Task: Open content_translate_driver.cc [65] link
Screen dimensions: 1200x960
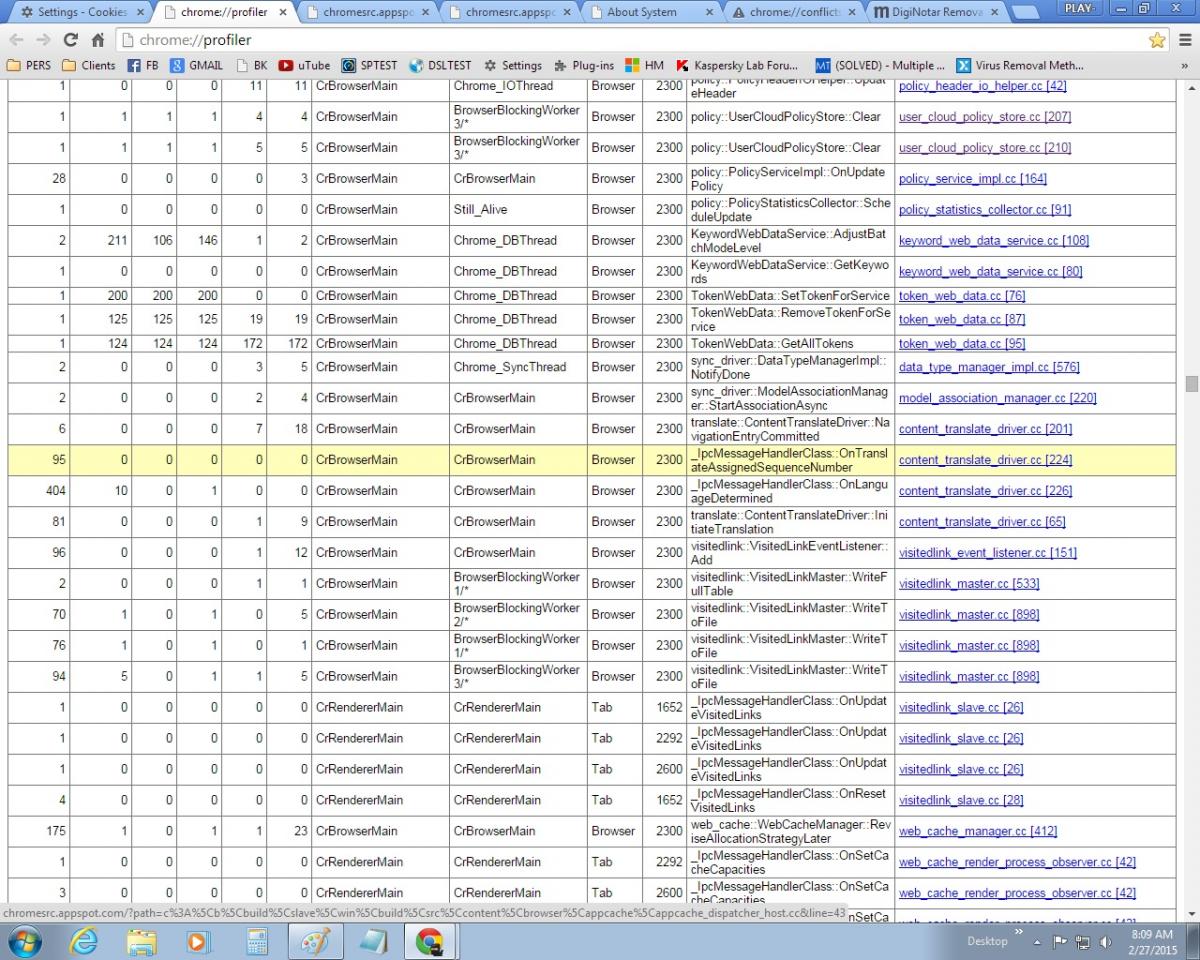Action: coord(982,522)
